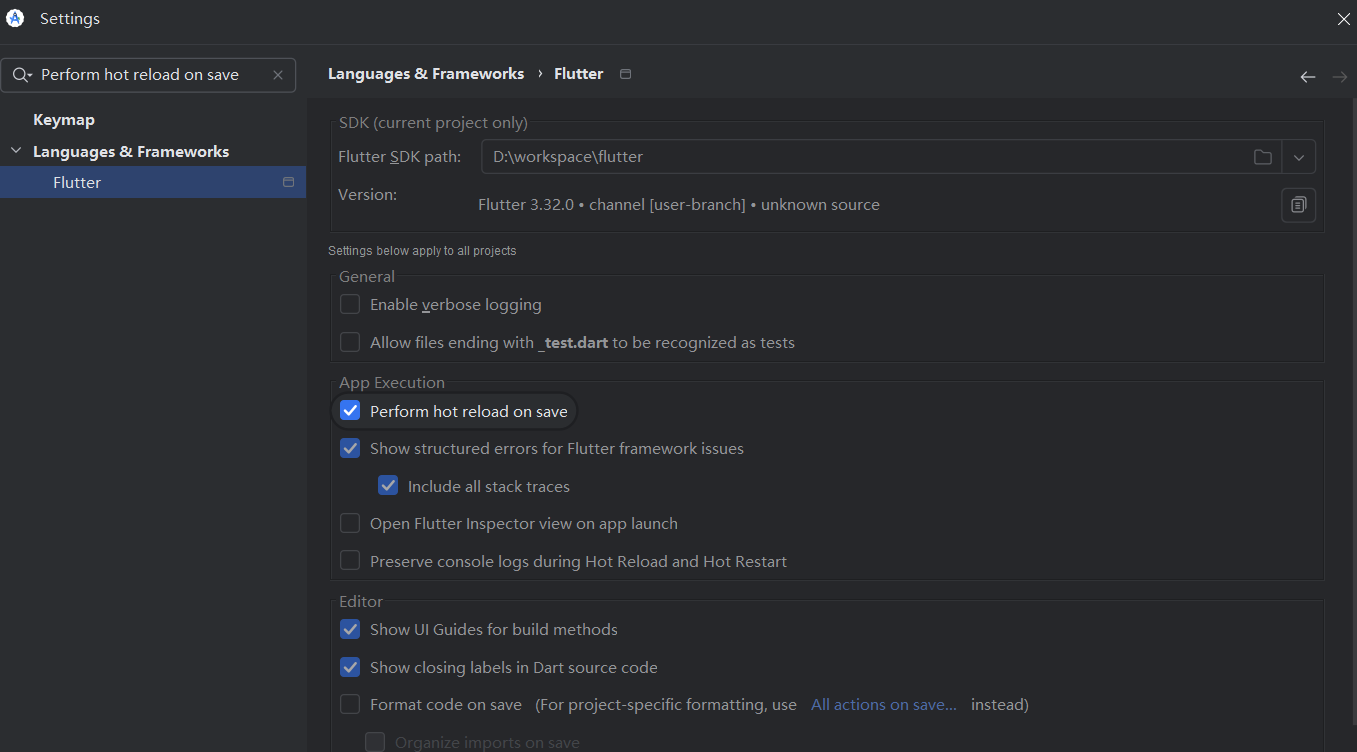Click the Editor section heading
The width and height of the screenshot is (1357, 752).
361,601
